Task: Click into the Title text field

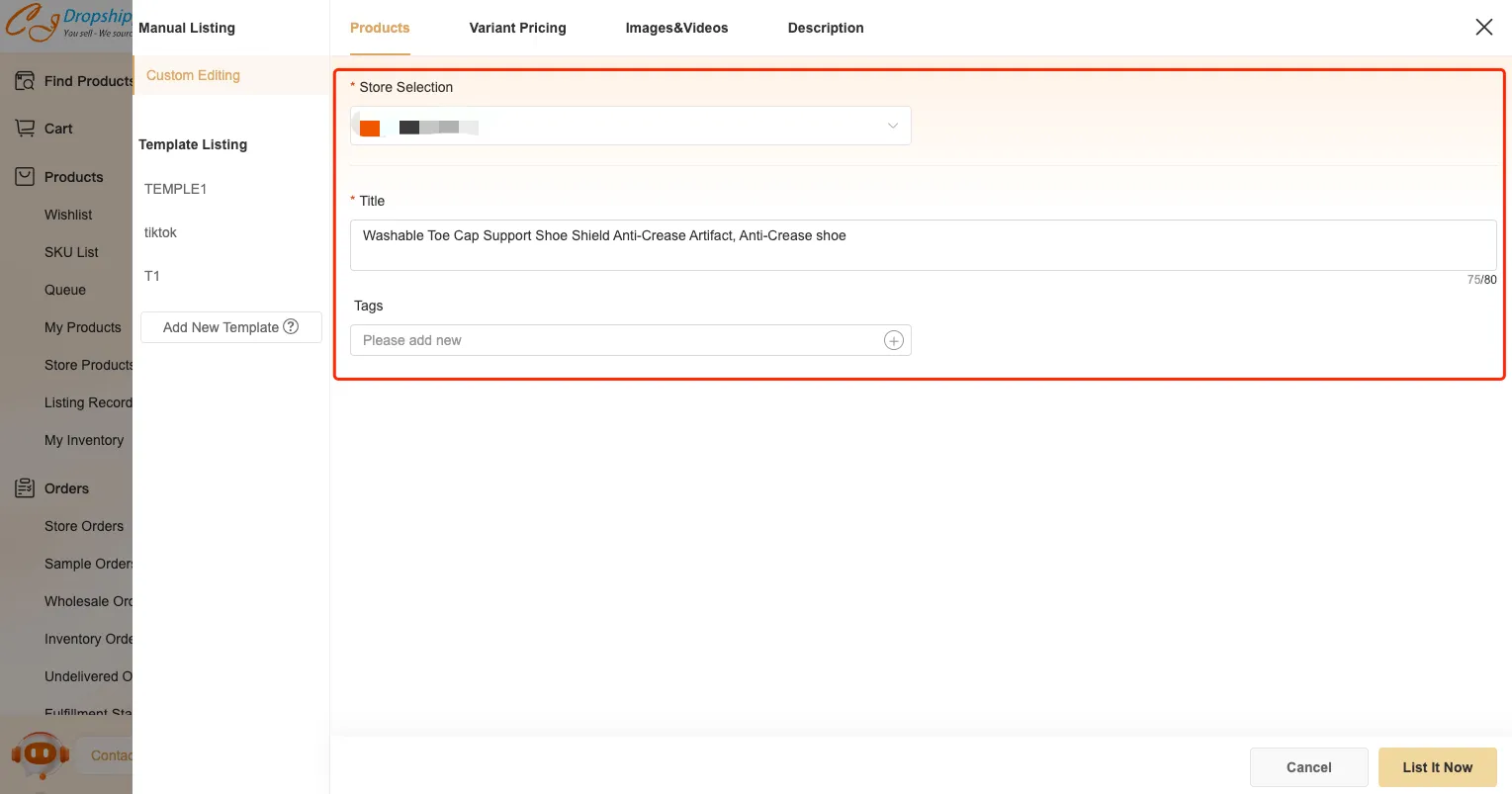Action: coord(922,245)
